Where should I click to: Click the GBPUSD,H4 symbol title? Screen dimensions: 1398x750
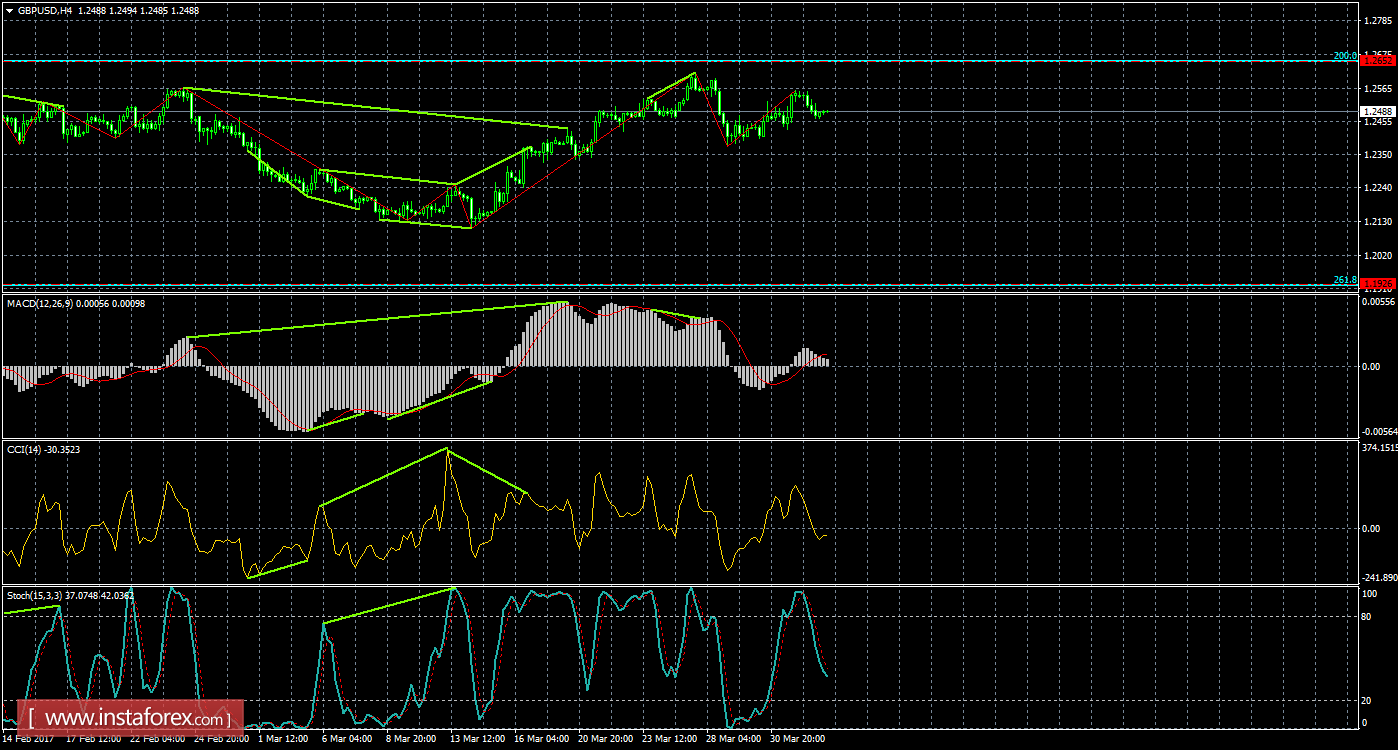[x=38, y=10]
